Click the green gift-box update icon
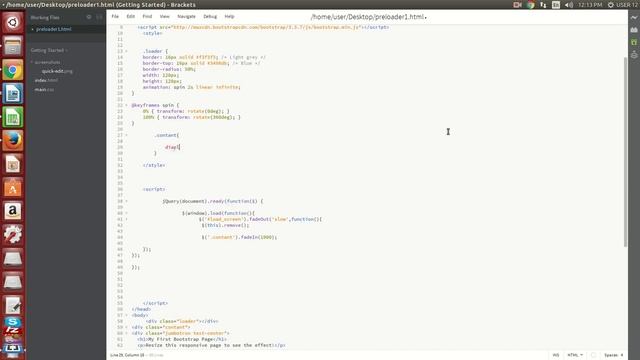This screenshot has height=360, width=640. (634, 42)
